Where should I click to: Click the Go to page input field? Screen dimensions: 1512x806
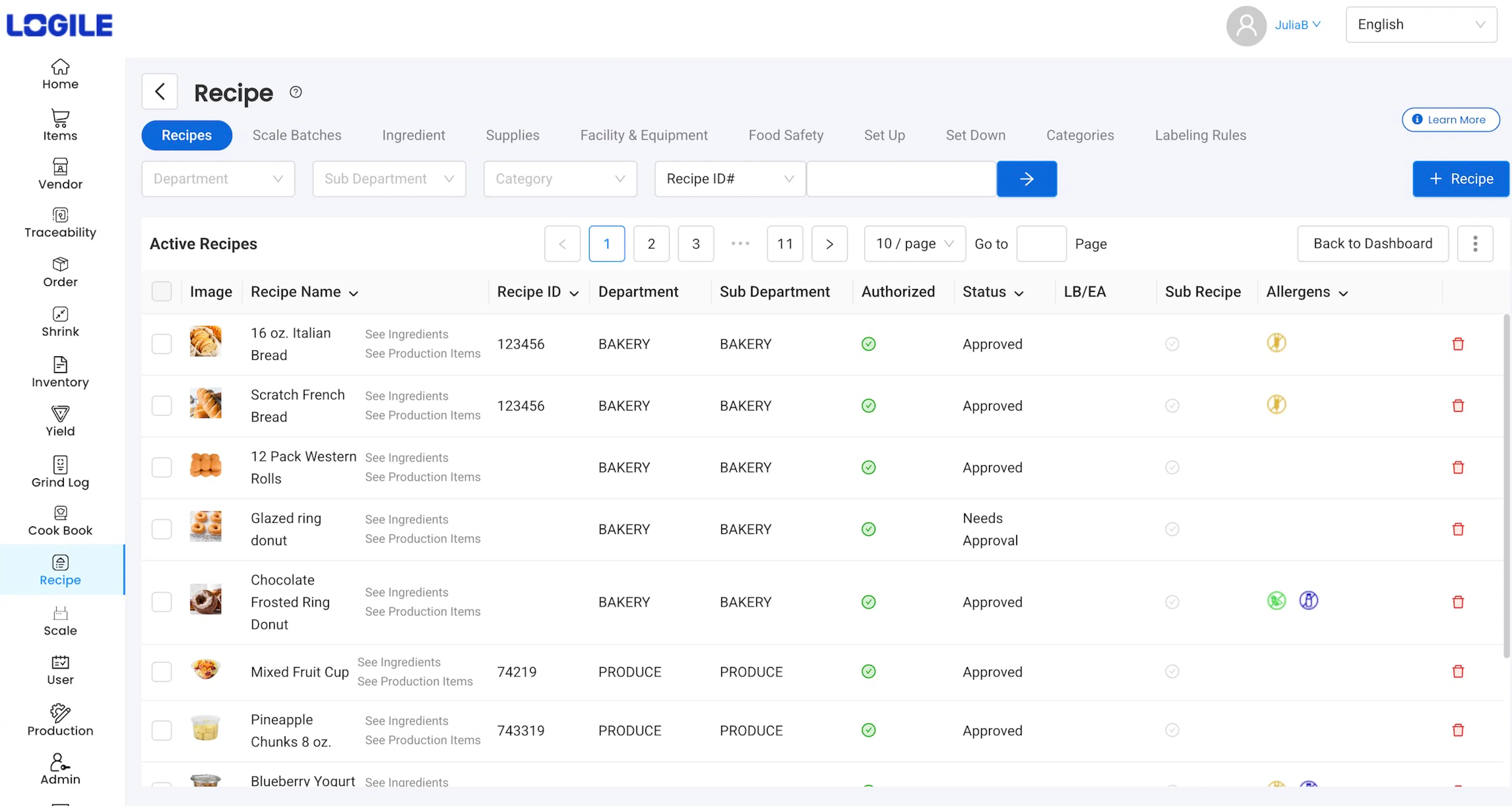point(1041,244)
